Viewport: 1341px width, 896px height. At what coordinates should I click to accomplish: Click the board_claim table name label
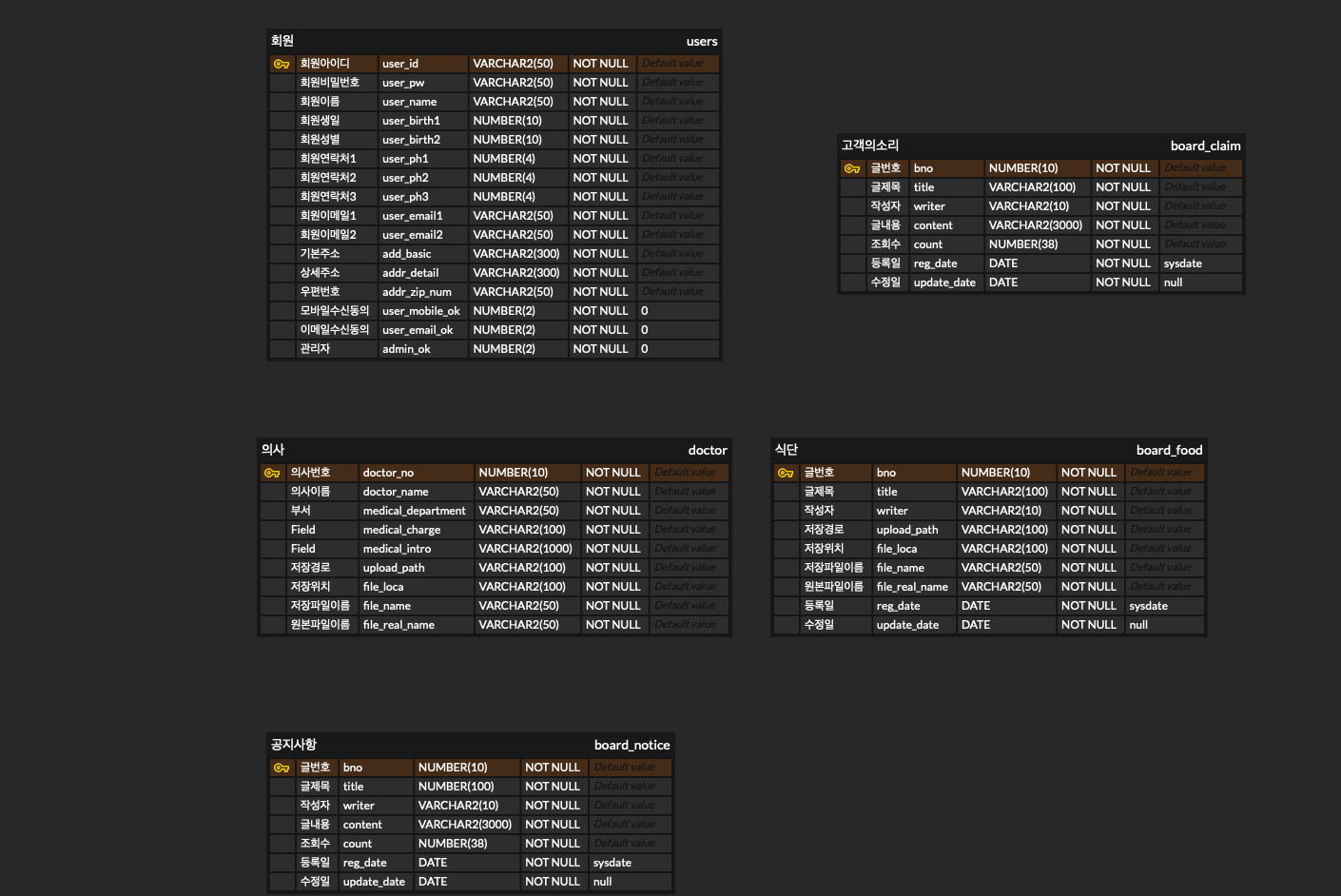pos(1206,146)
